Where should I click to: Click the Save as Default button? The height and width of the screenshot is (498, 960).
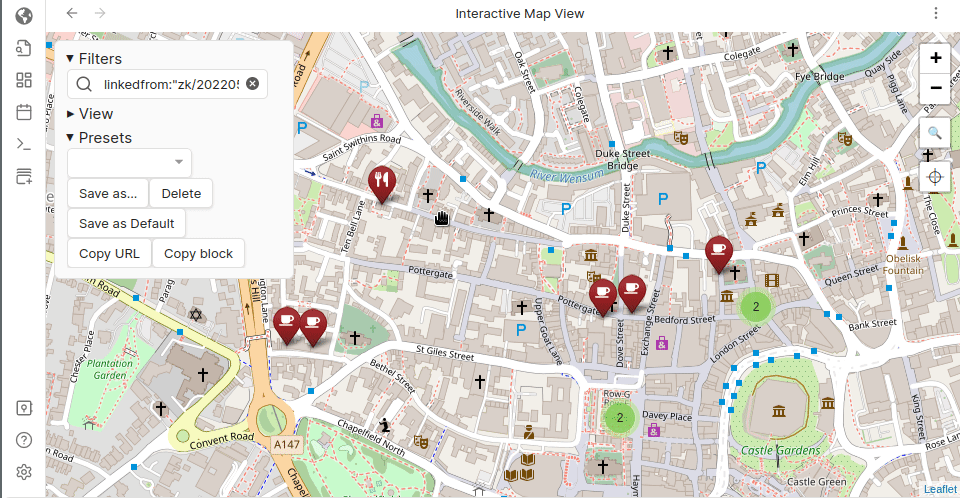coord(127,224)
